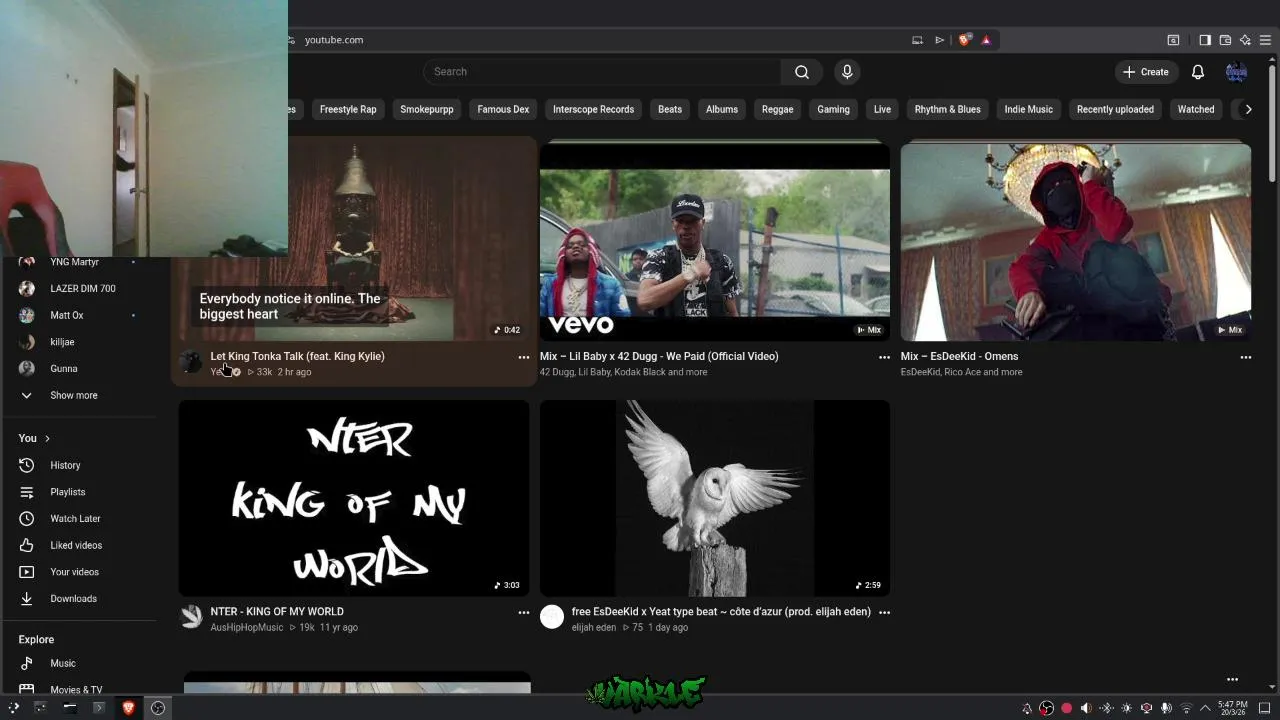
Task: Click the search magnifier button
Action: tap(802, 72)
